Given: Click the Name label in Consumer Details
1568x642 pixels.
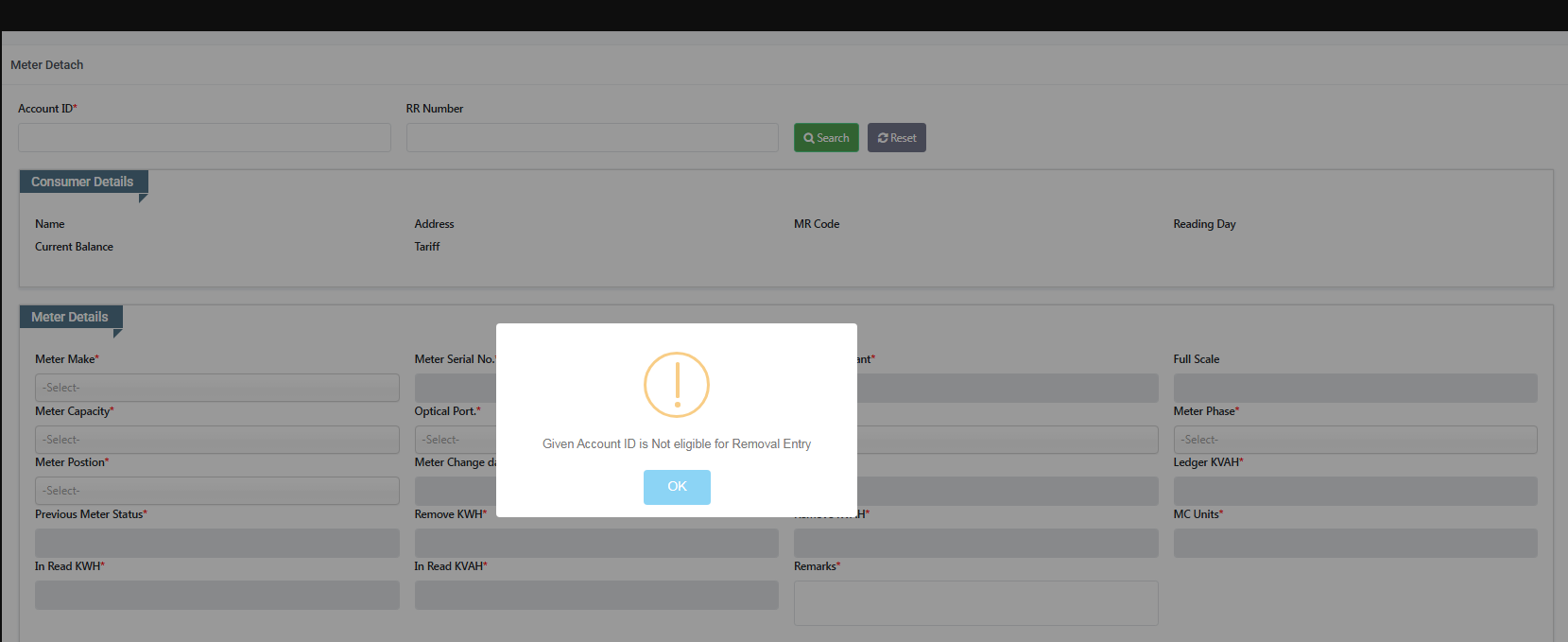Looking at the screenshot, I should click(x=50, y=224).
